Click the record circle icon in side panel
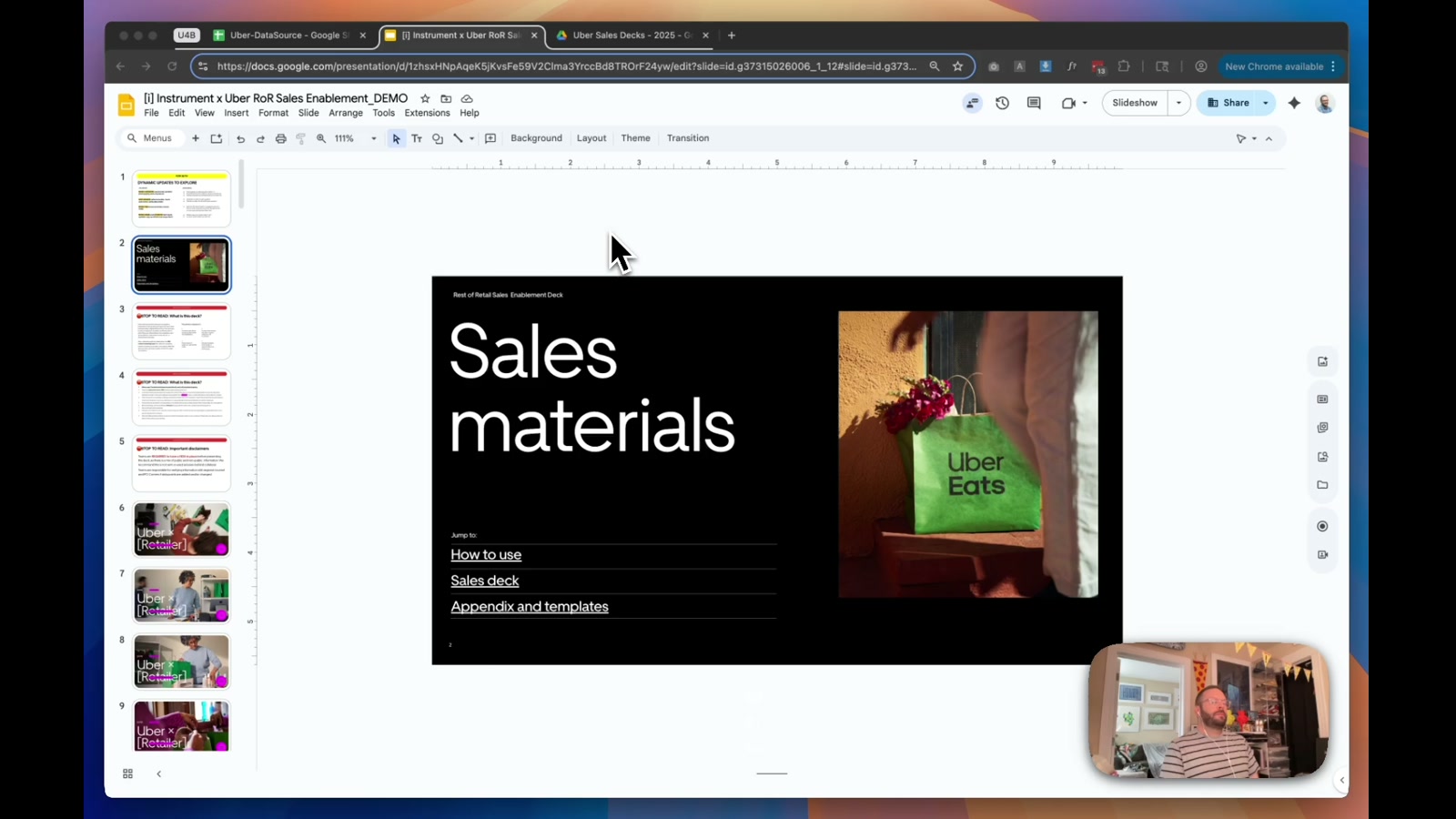Image resolution: width=1456 pixels, height=819 pixels. point(1322,526)
